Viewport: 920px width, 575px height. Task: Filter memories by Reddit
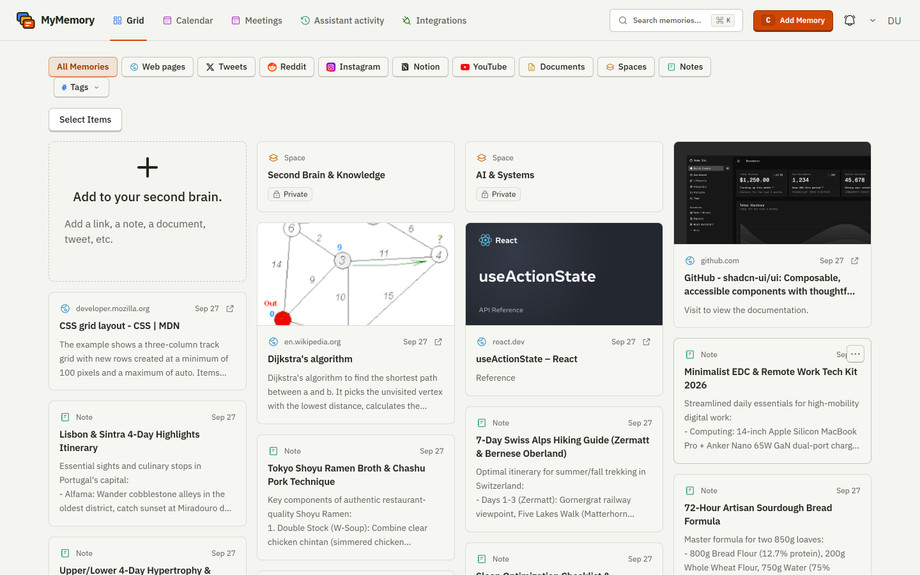287,67
